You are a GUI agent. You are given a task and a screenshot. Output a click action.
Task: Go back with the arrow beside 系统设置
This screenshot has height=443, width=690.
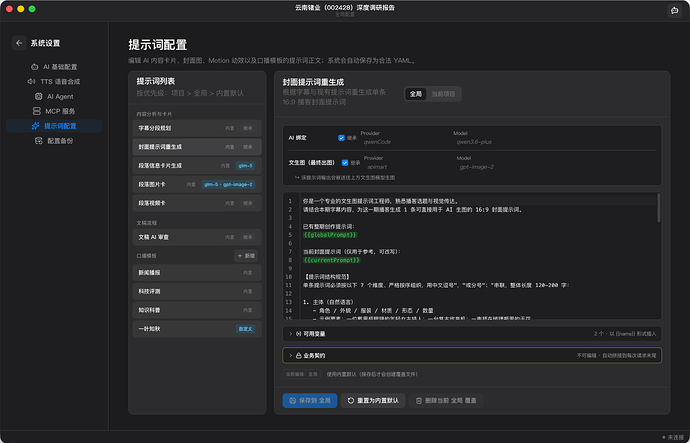[19, 43]
